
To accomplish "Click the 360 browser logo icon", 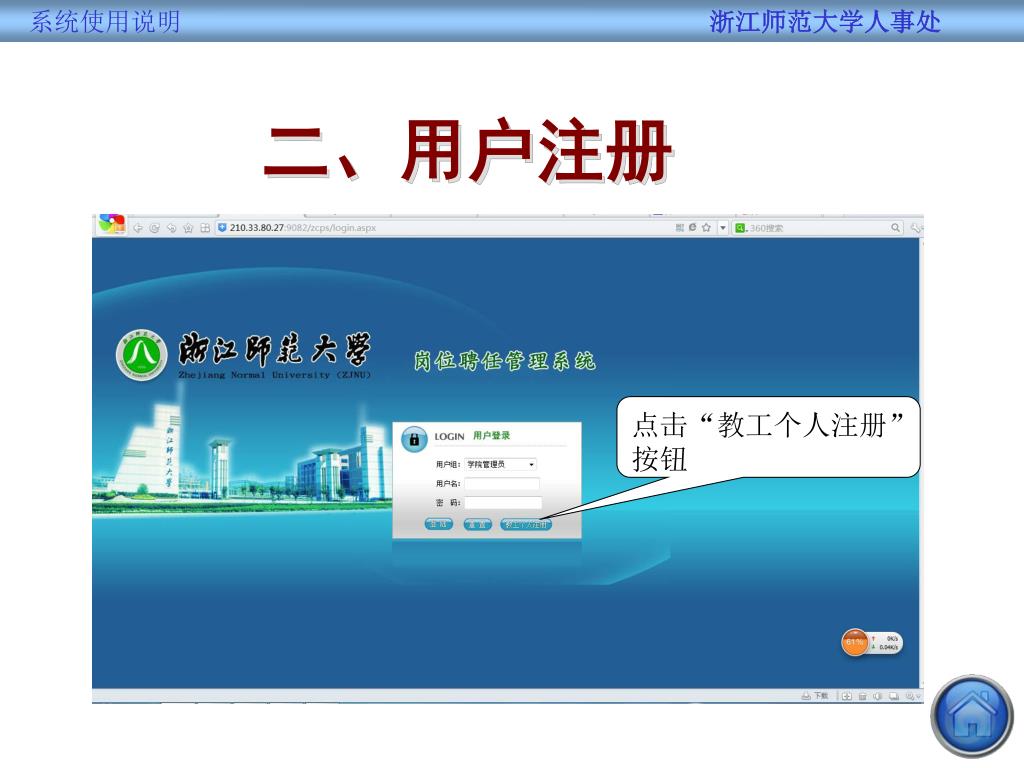I will click(x=112, y=224).
